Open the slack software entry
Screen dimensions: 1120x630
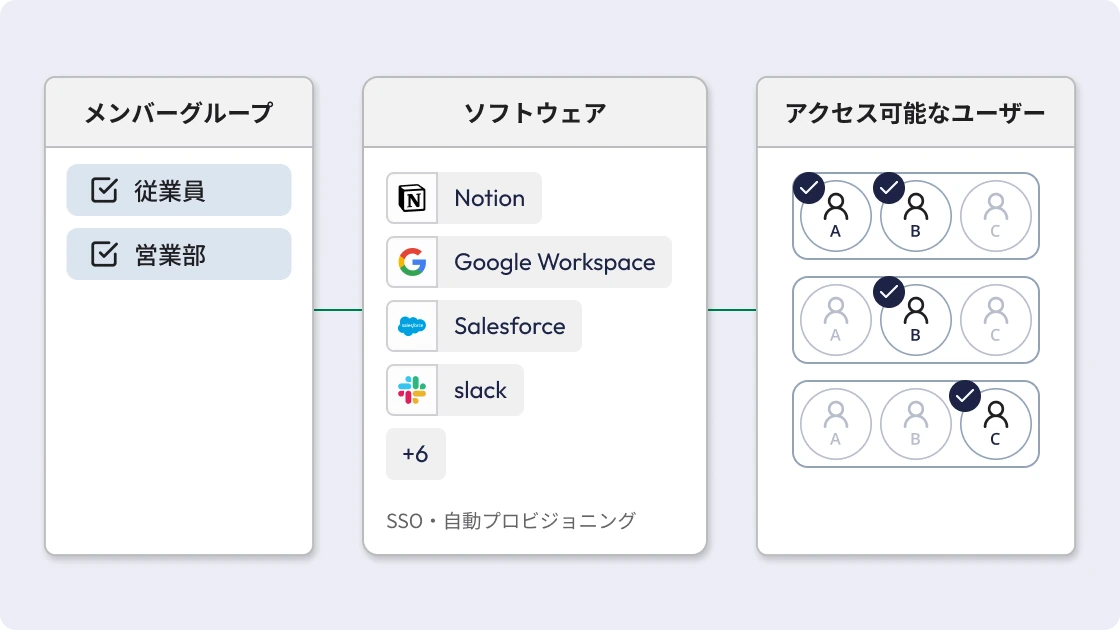click(x=455, y=390)
